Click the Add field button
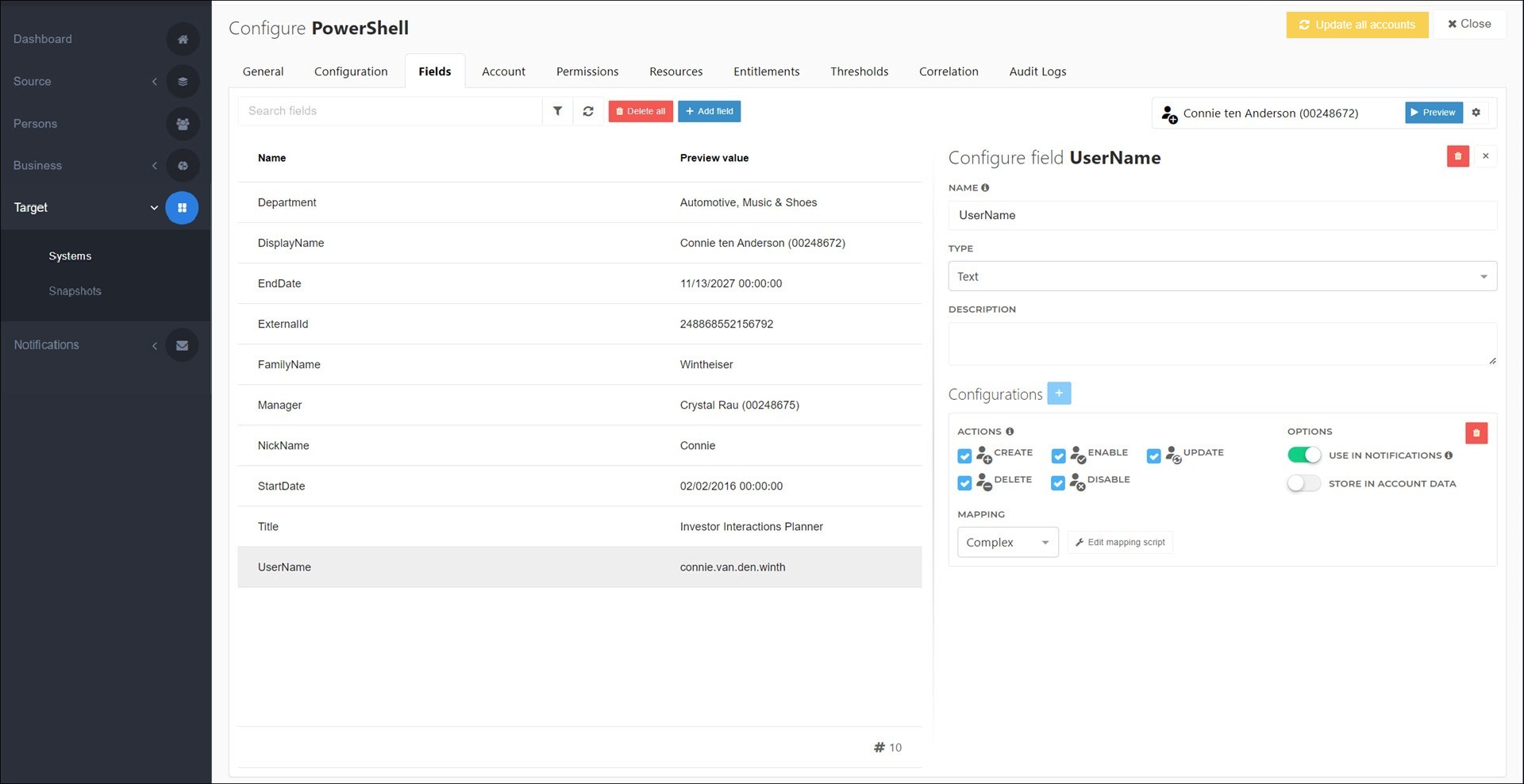The image size is (1524, 784). tap(710, 111)
